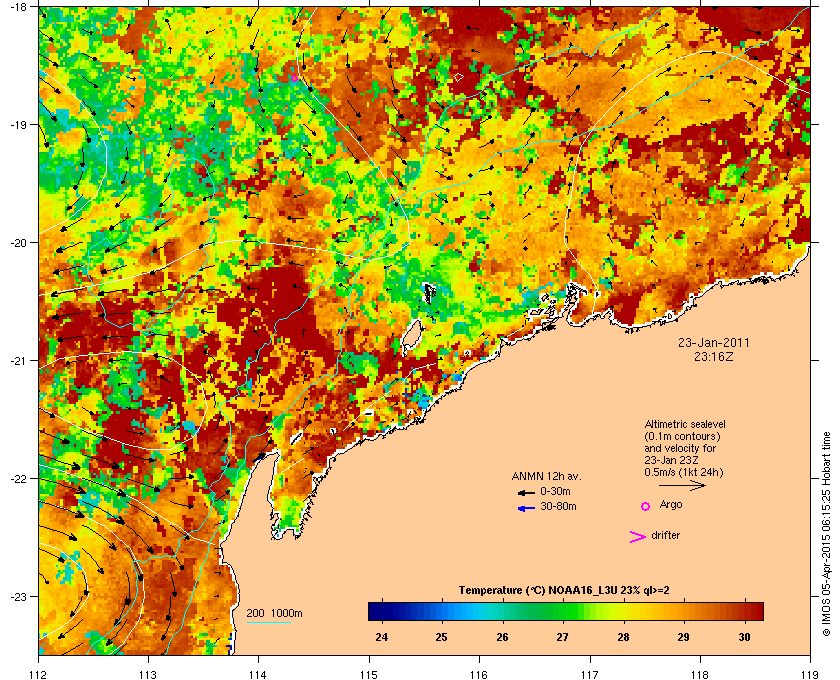Image resolution: width=840 pixels, height=680 pixels.
Task: Click the temperature color bar at 27
Action: coord(562,611)
